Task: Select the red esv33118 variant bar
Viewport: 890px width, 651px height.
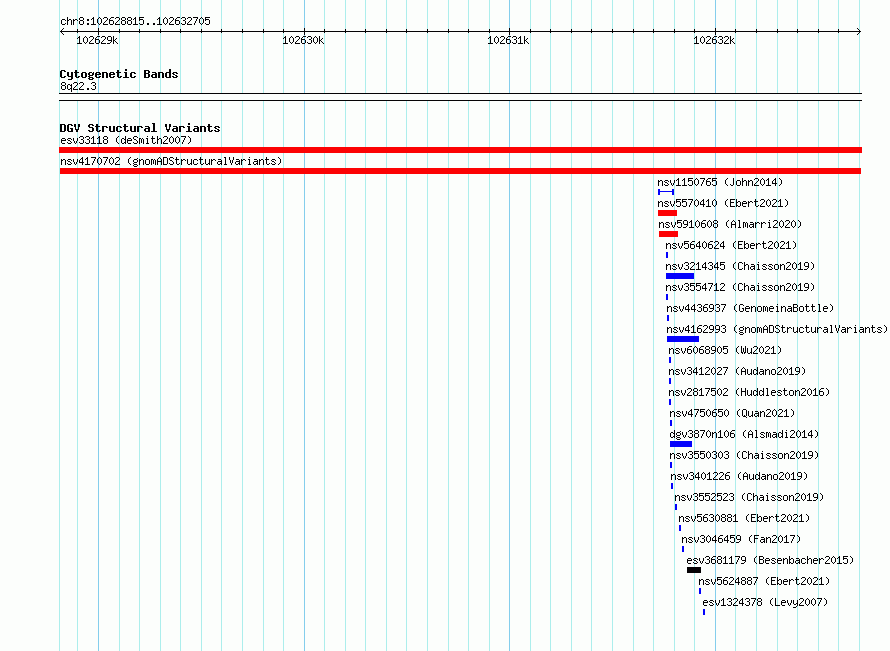Action: click(x=460, y=150)
